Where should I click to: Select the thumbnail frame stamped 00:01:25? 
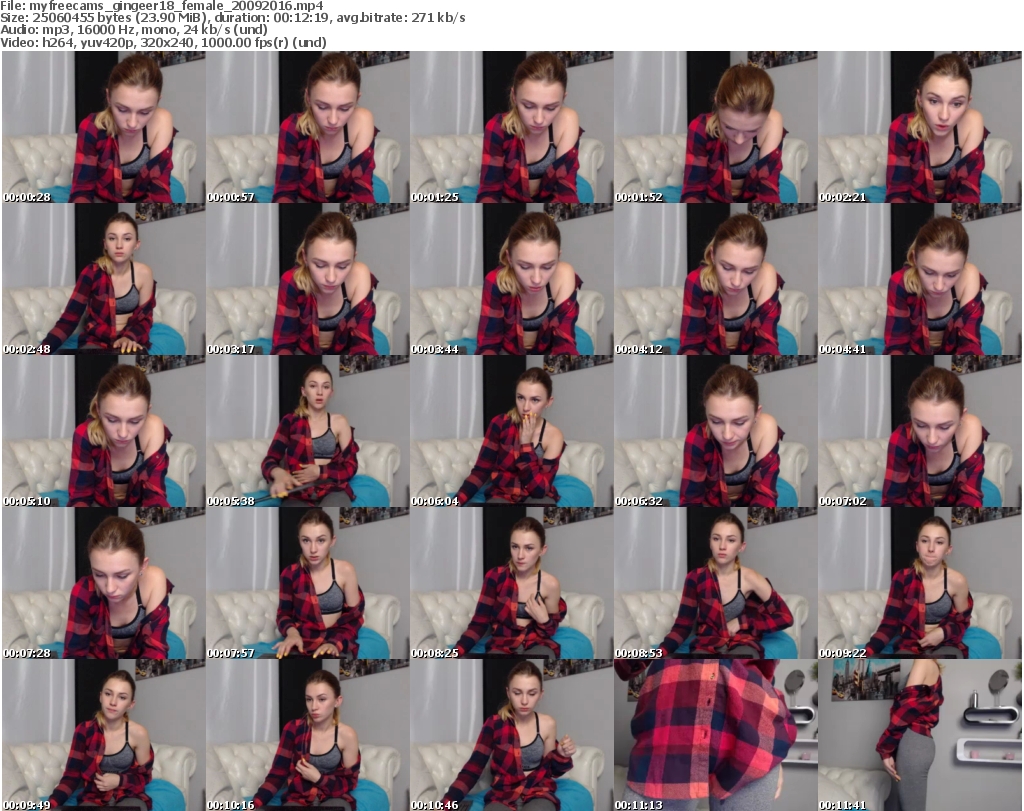pyautogui.click(x=511, y=127)
